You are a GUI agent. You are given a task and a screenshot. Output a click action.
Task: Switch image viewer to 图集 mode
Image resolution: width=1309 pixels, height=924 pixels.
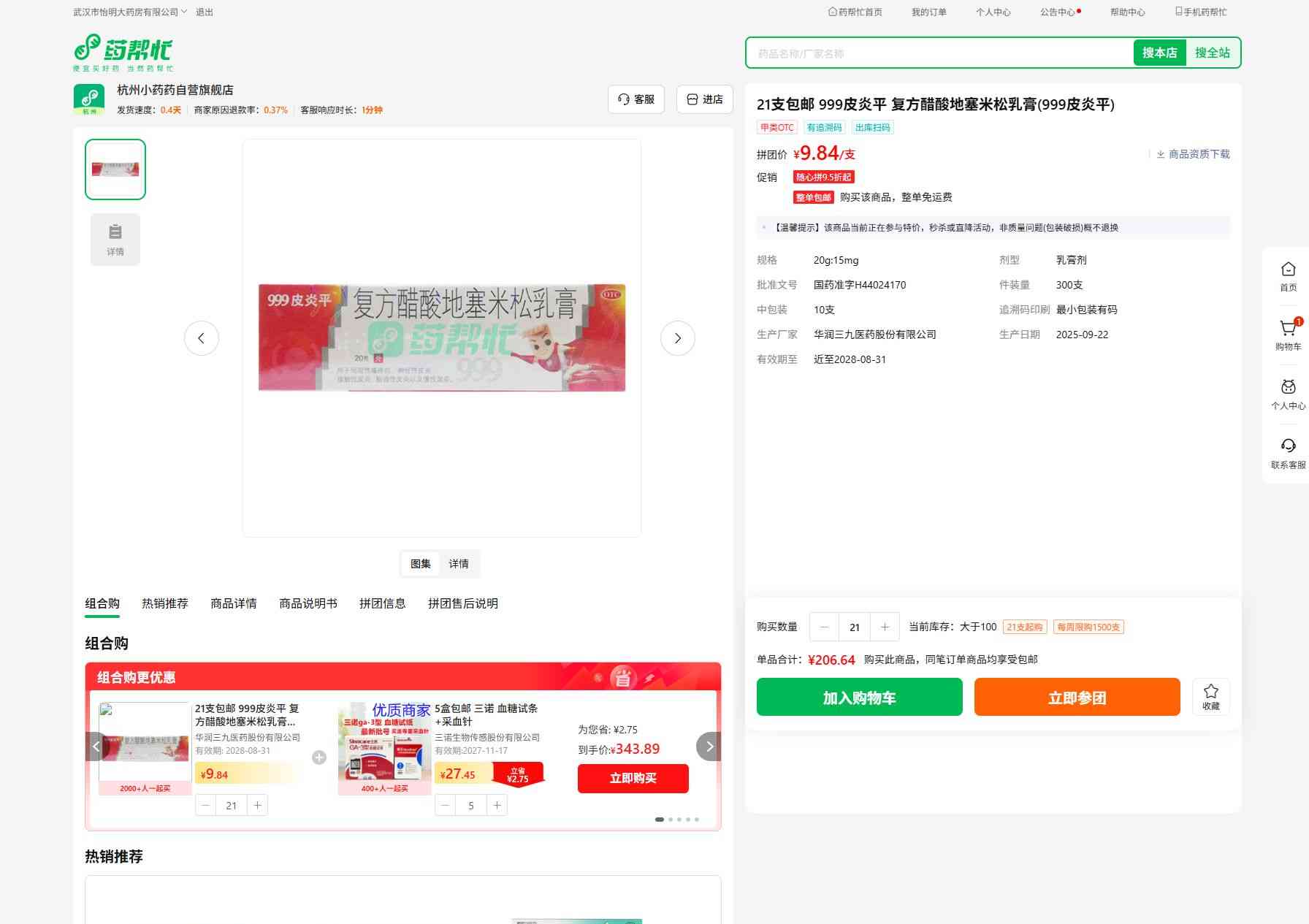420,564
